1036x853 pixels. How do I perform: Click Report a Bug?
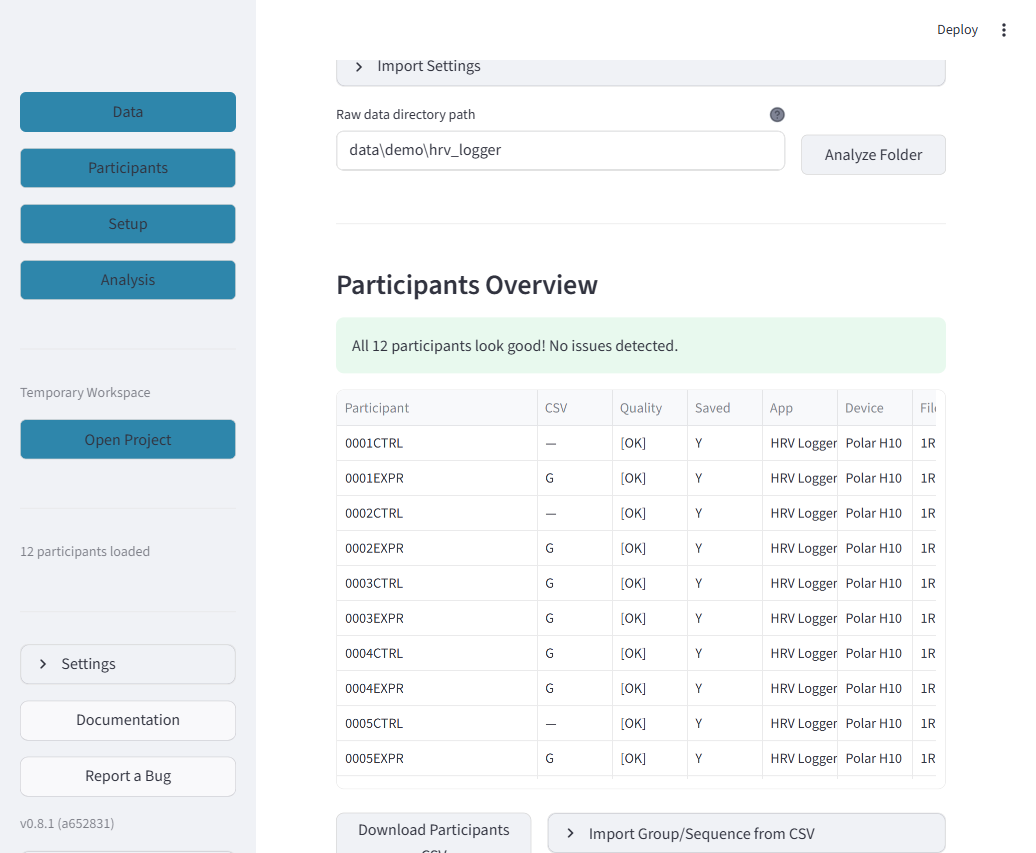(x=128, y=776)
